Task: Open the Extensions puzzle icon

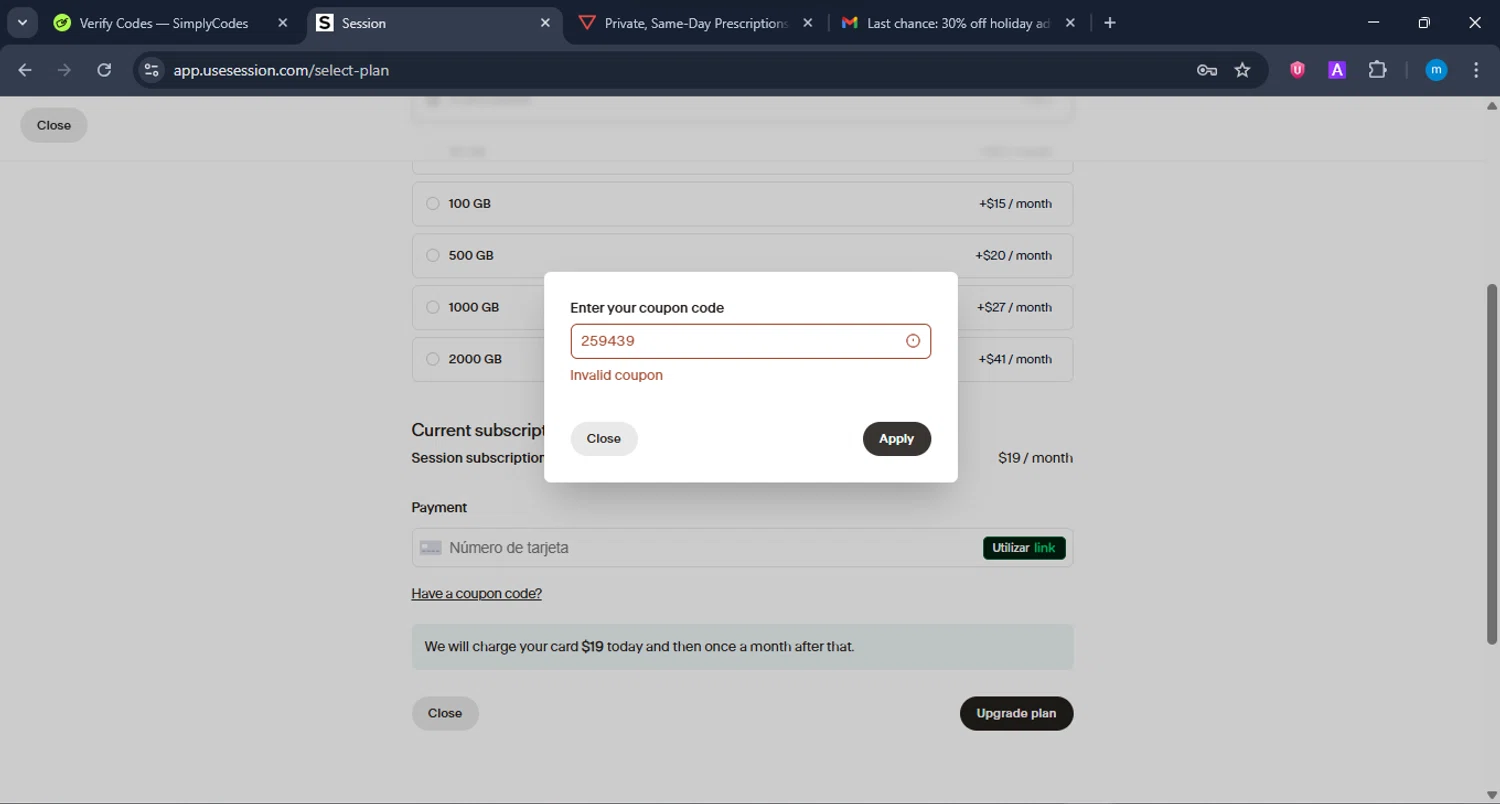Action: click(1377, 70)
